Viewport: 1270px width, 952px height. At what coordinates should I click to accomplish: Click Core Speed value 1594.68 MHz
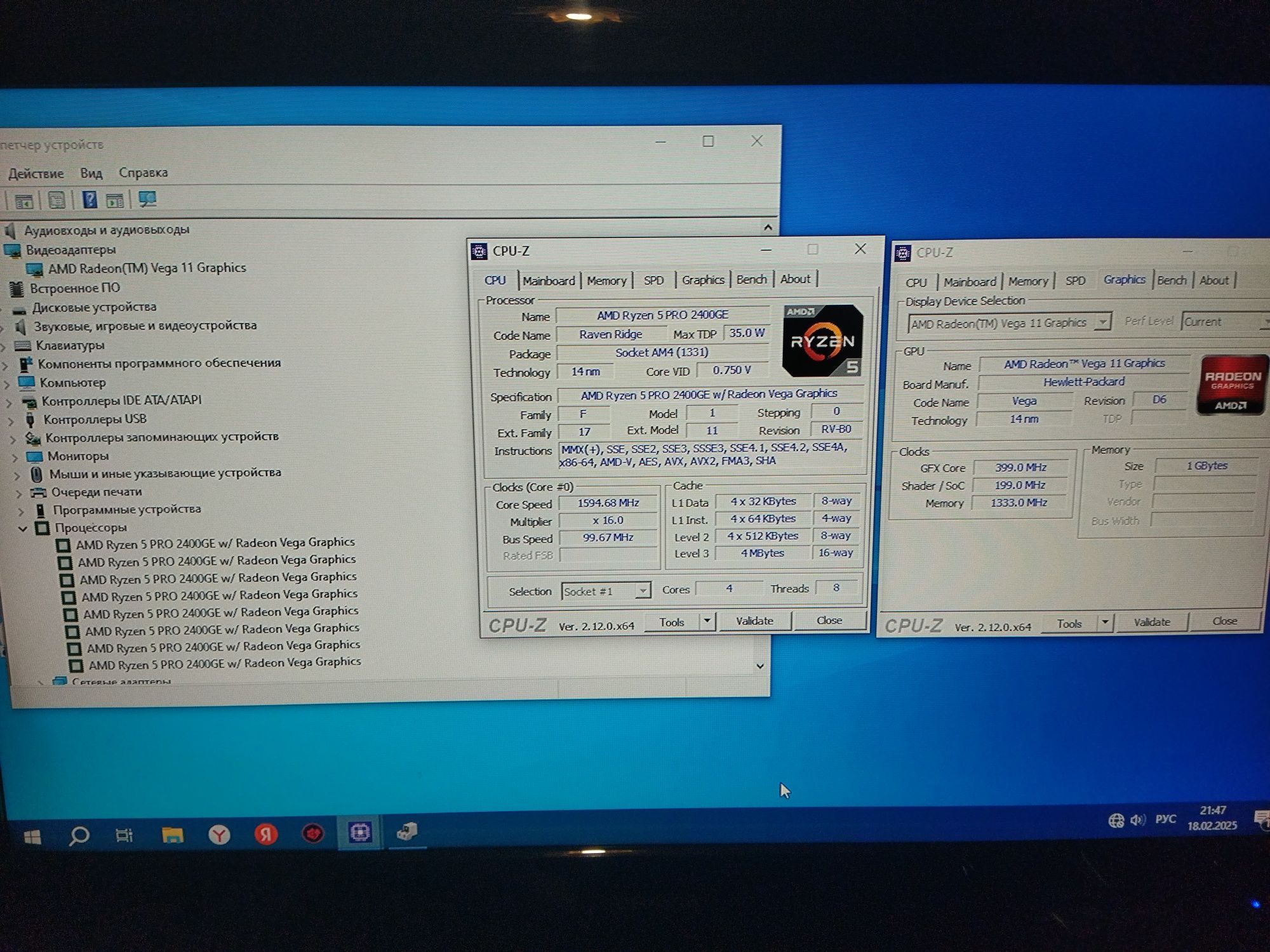608,503
